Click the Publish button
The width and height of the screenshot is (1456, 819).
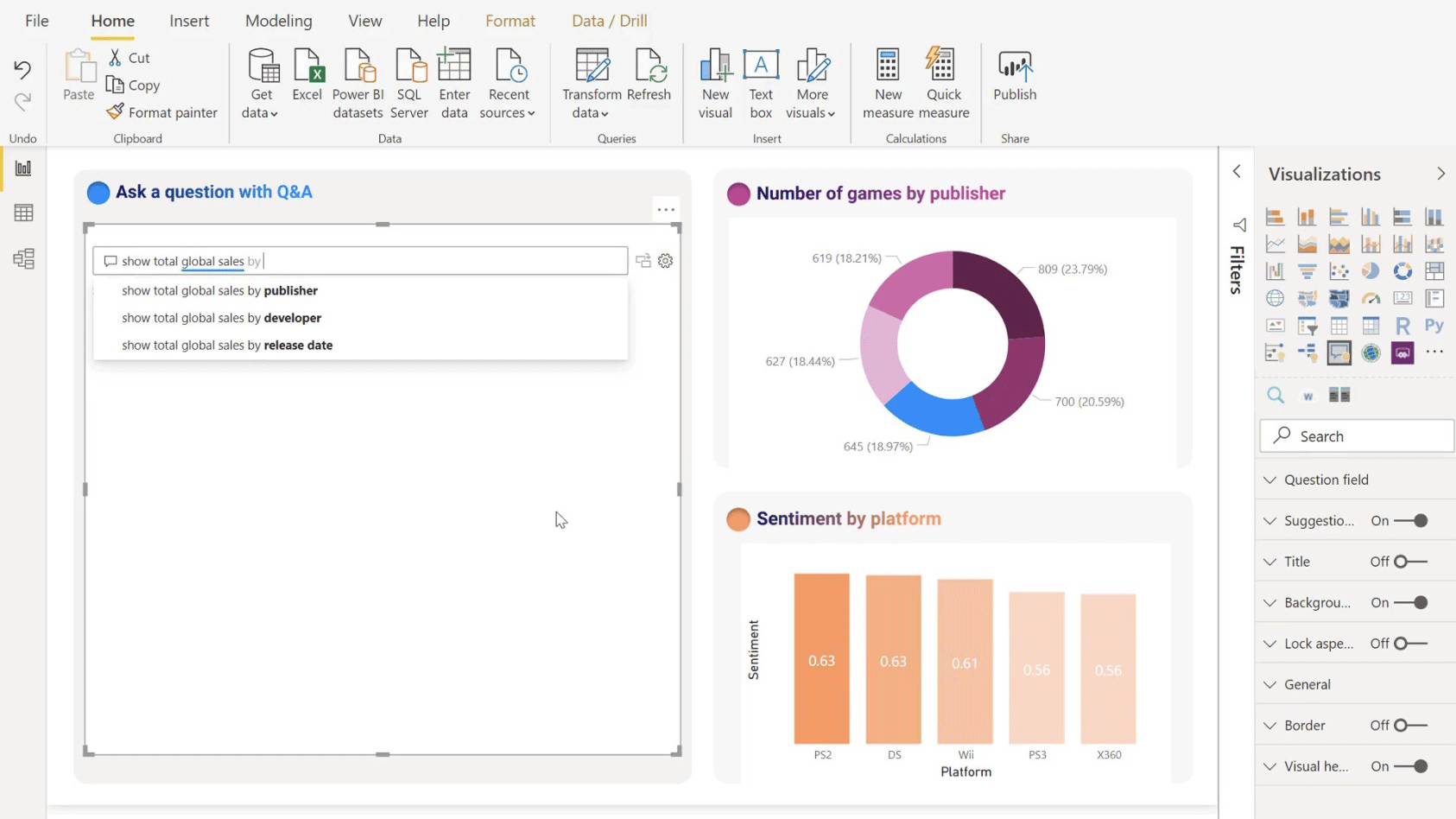click(x=1014, y=82)
